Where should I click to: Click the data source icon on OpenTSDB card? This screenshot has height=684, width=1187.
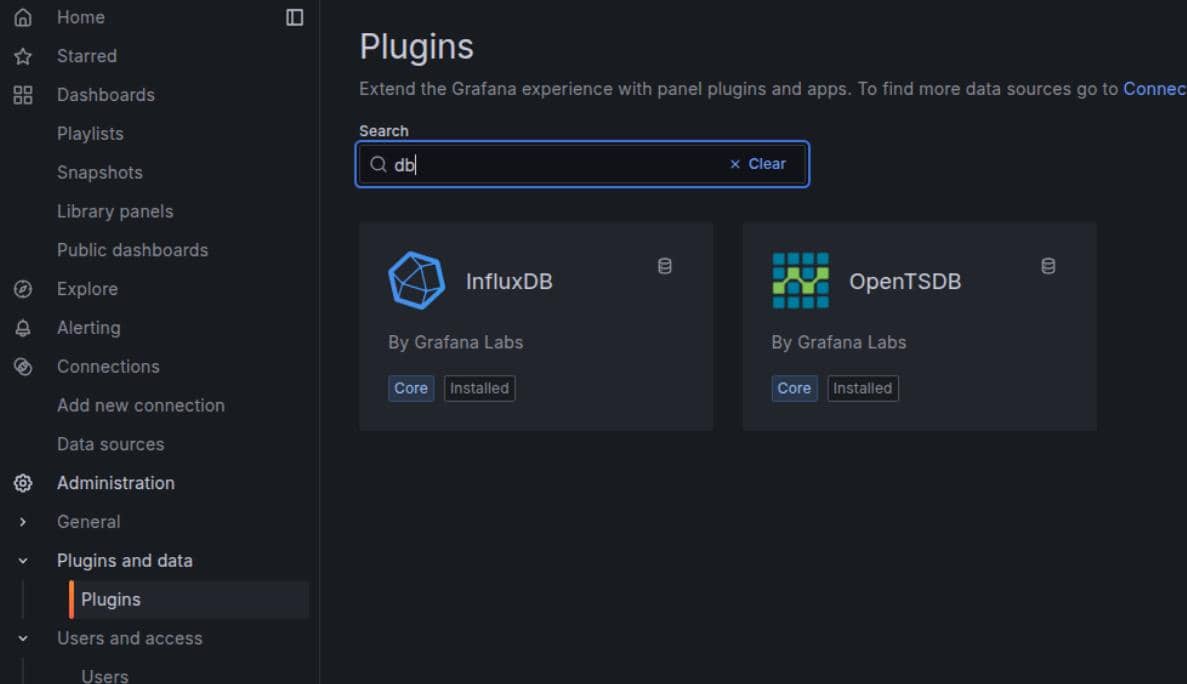[1048, 266]
